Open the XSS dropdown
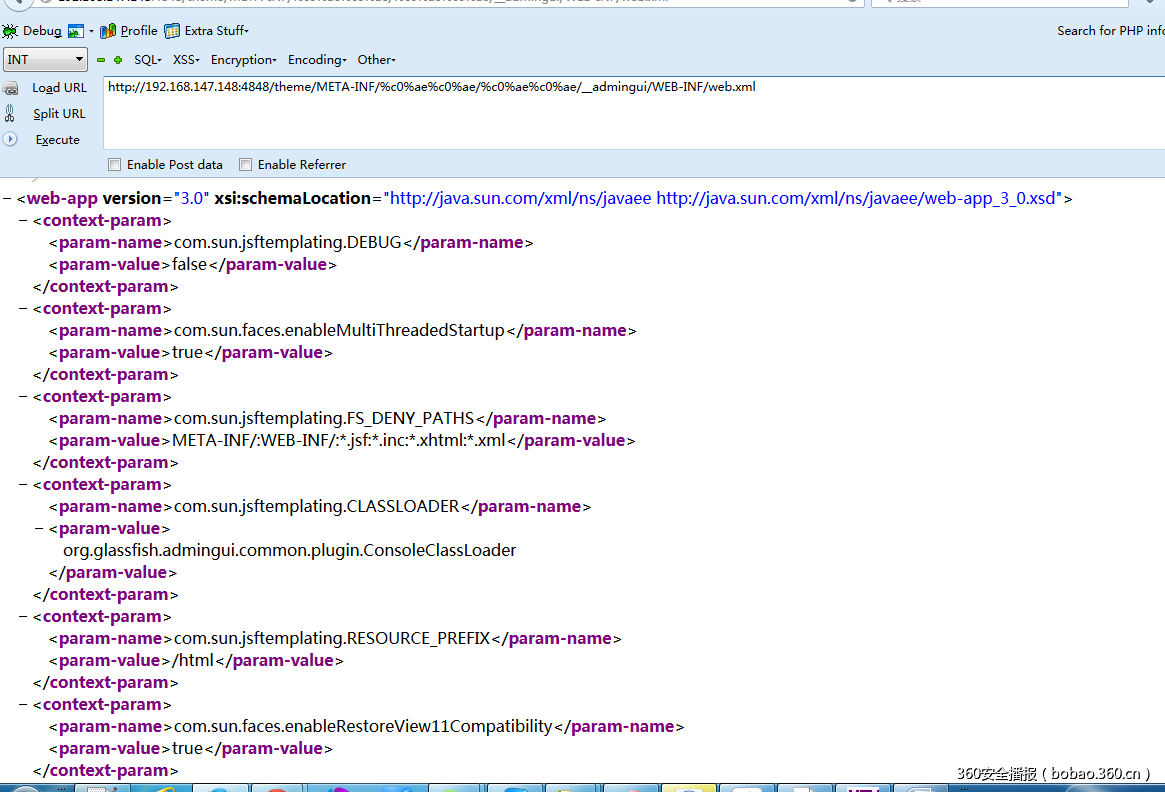This screenshot has height=792, width=1165. click(186, 60)
